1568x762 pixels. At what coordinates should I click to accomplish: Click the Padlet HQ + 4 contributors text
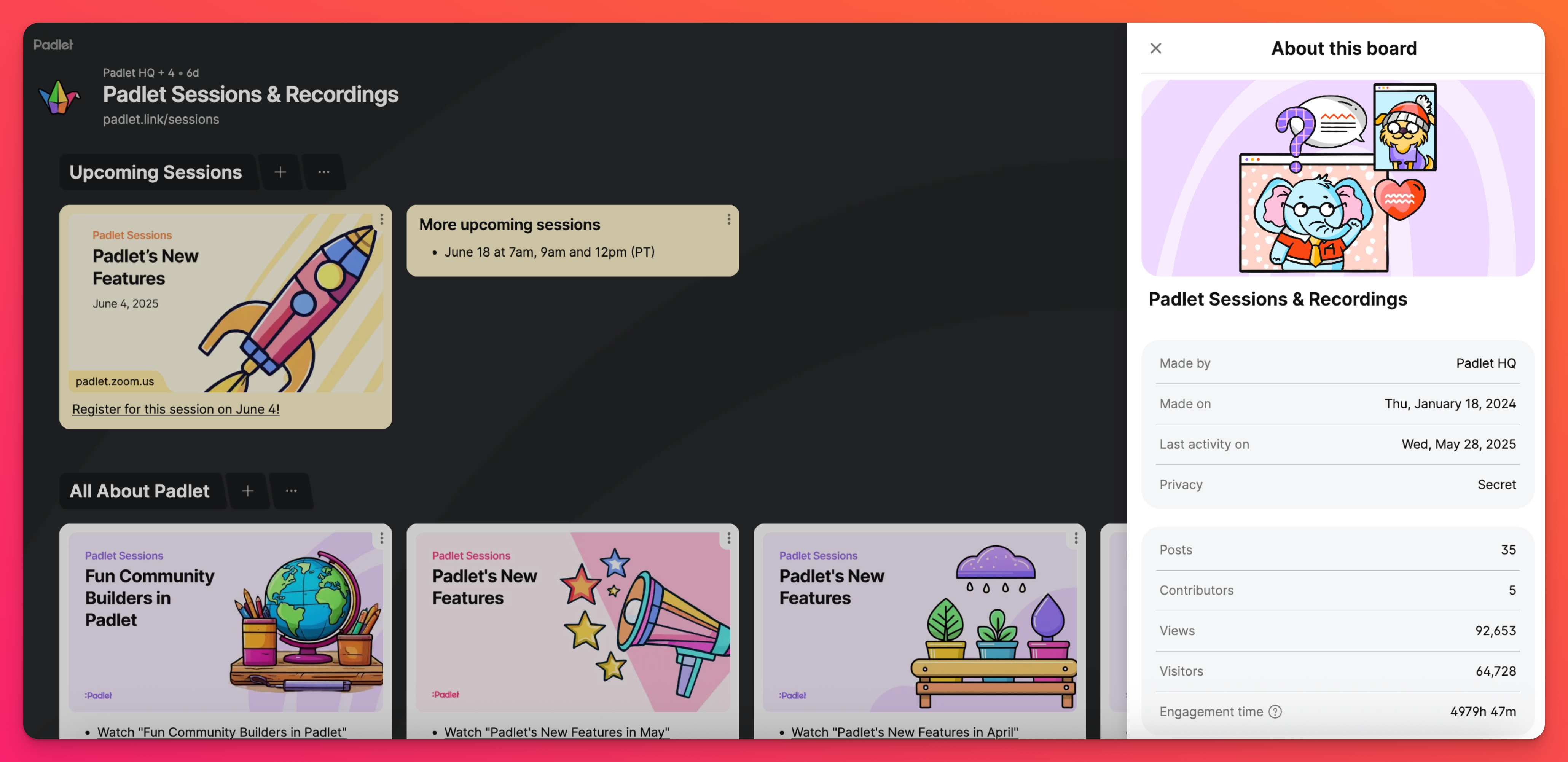139,72
